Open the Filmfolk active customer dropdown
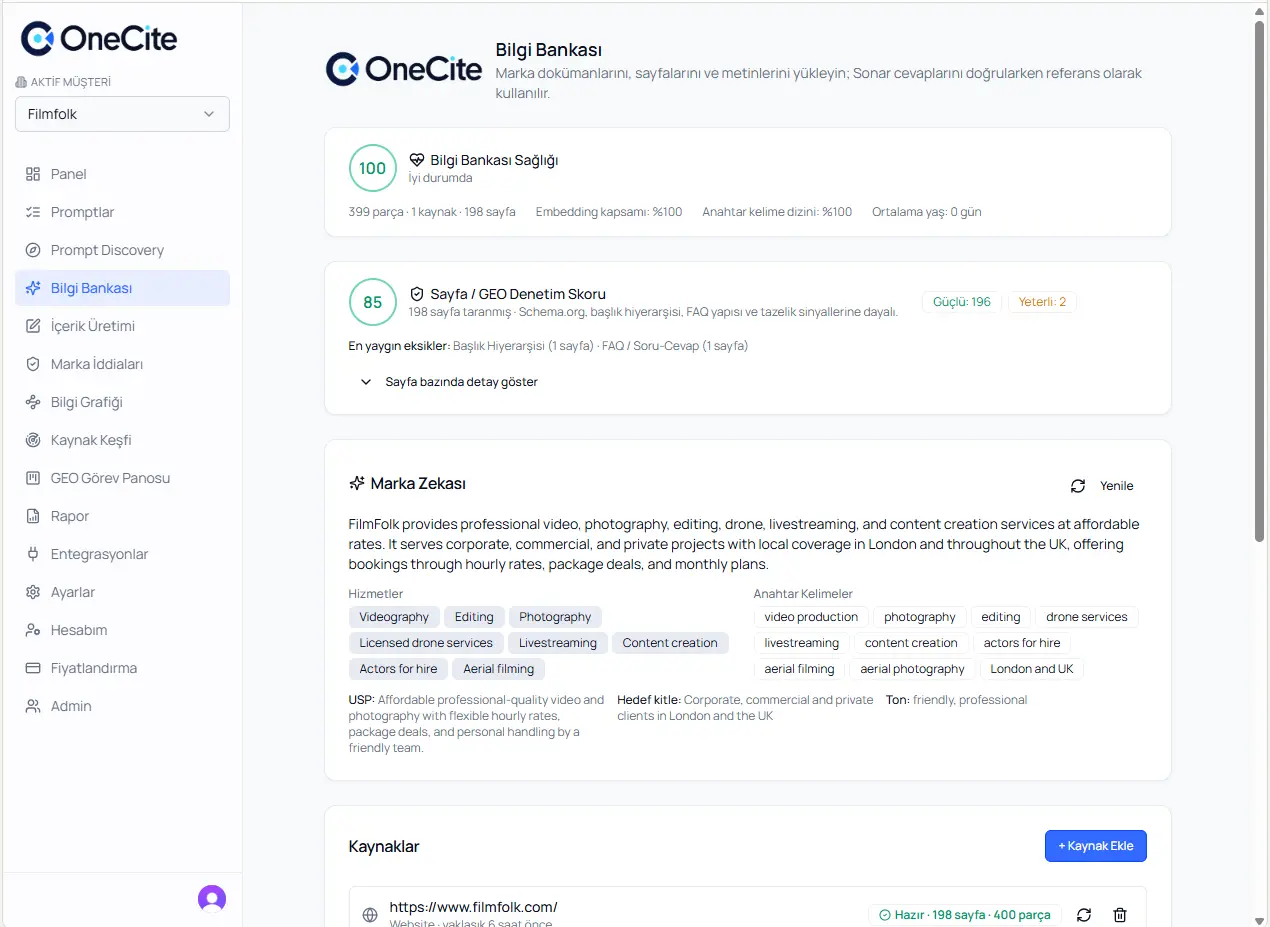The width and height of the screenshot is (1270, 927). tap(122, 114)
